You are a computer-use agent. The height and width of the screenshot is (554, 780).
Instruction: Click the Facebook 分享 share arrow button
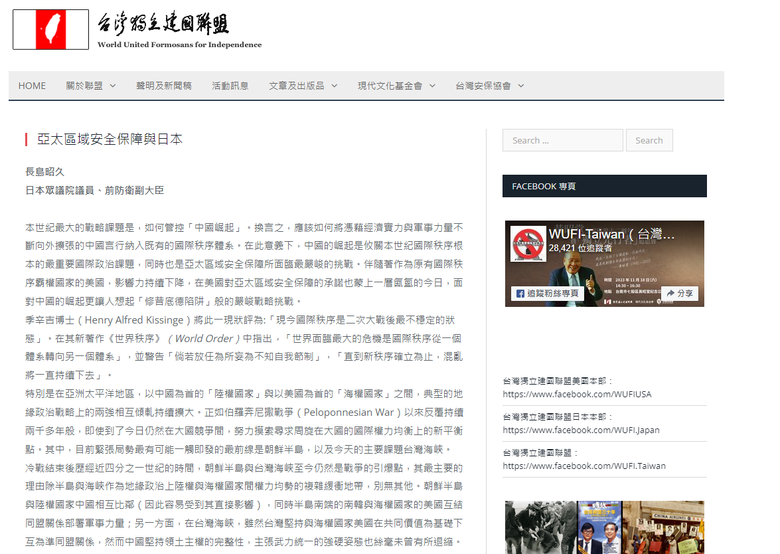point(680,293)
